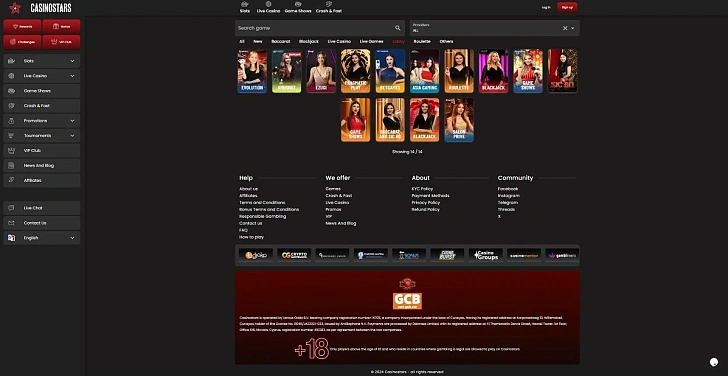The height and width of the screenshot is (376, 728).
Task: Open Crash & Fast in top navigation
Action: click(329, 7)
